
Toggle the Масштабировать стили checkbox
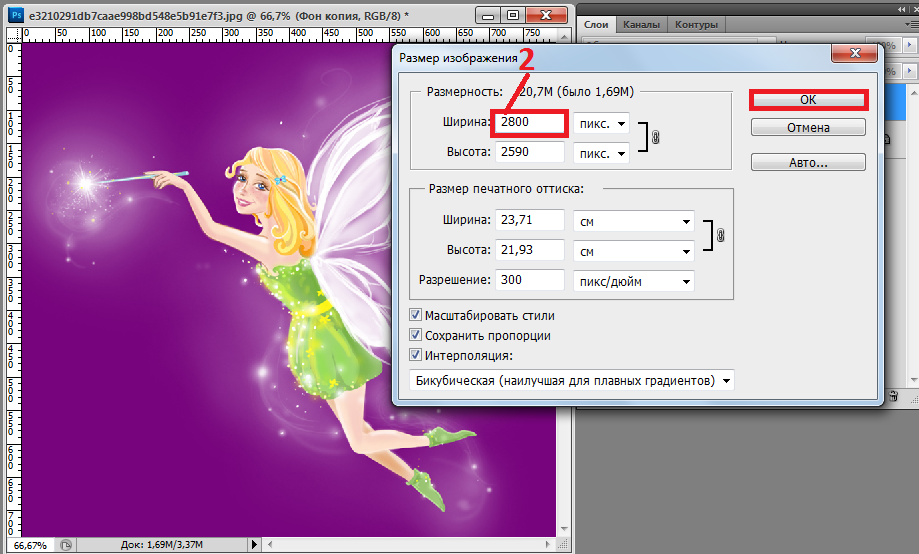pos(416,315)
